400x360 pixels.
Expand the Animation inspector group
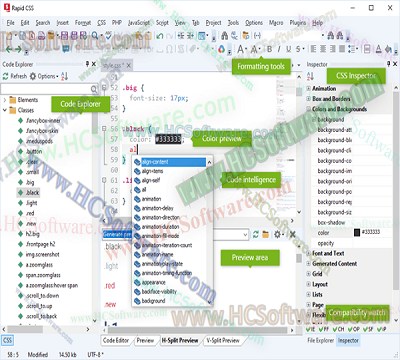(309, 89)
